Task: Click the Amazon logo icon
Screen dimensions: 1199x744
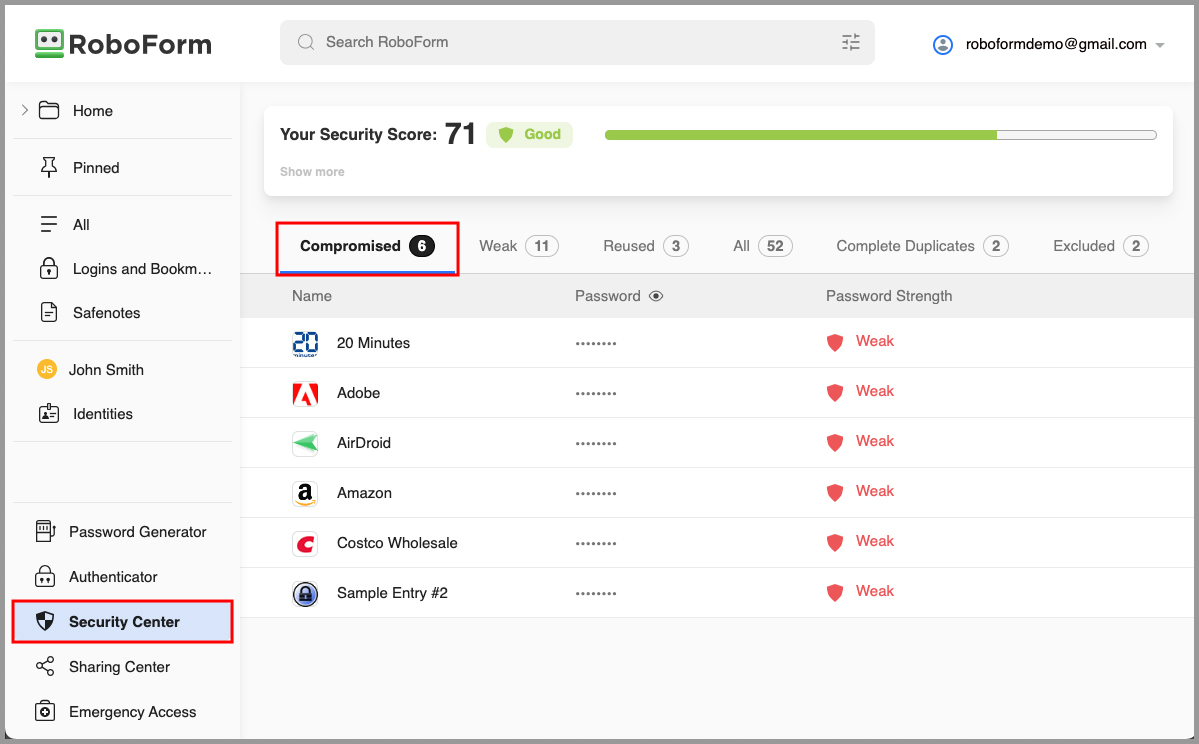Action: (x=305, y=493)
